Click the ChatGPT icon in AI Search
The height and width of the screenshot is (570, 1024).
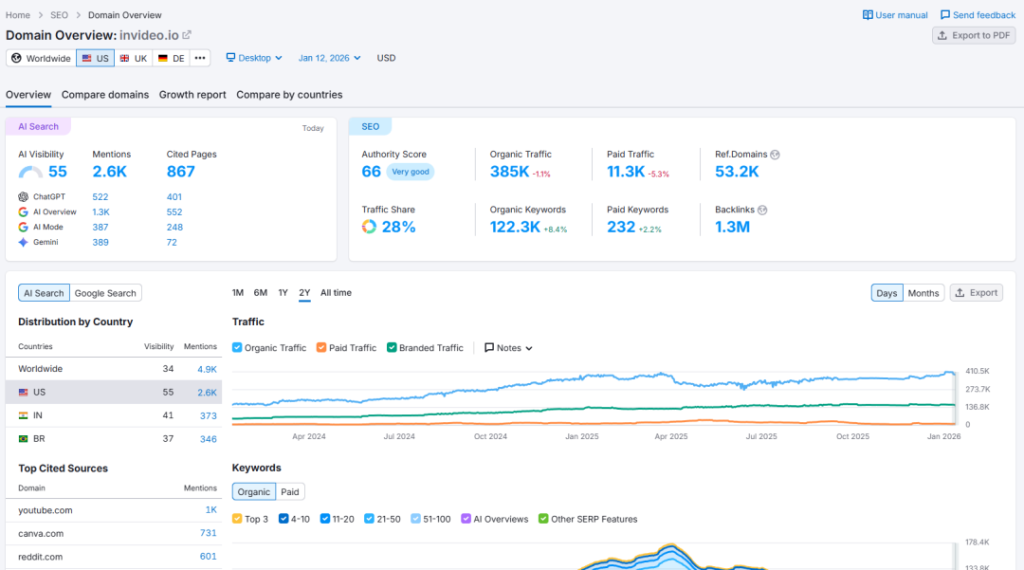point(23,197)
